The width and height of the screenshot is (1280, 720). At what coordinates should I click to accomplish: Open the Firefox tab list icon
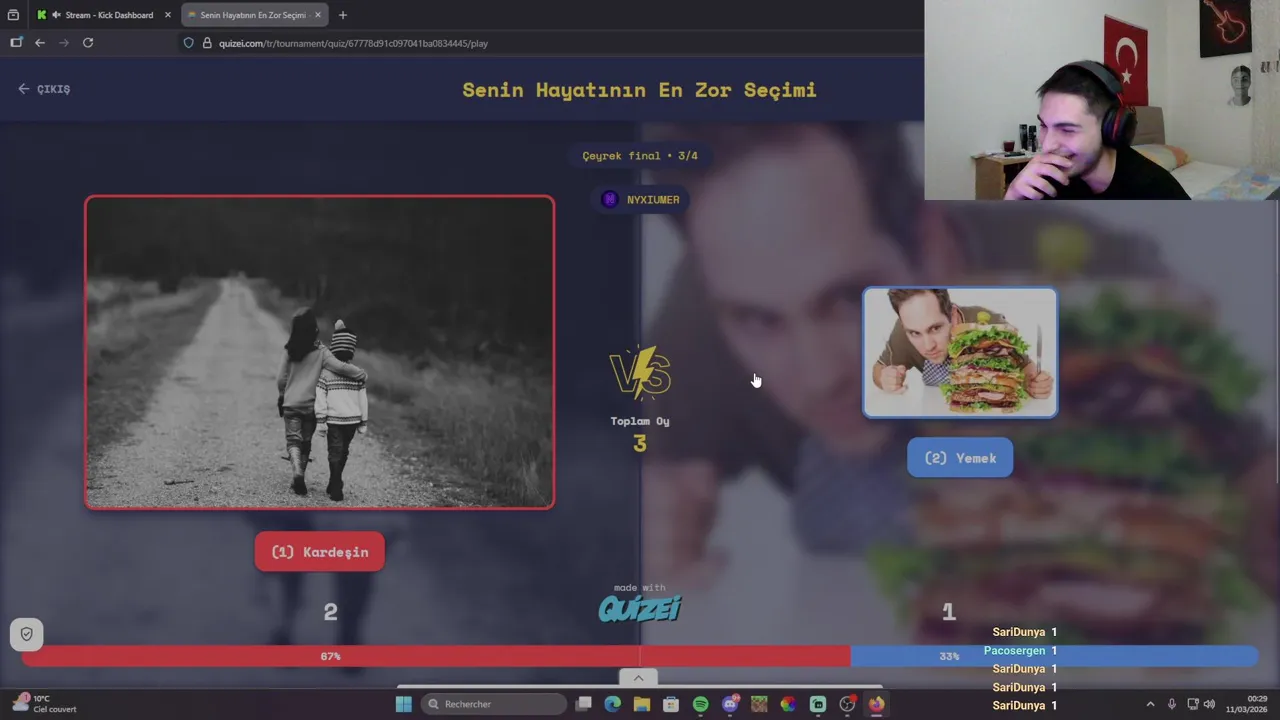[13, 15]
